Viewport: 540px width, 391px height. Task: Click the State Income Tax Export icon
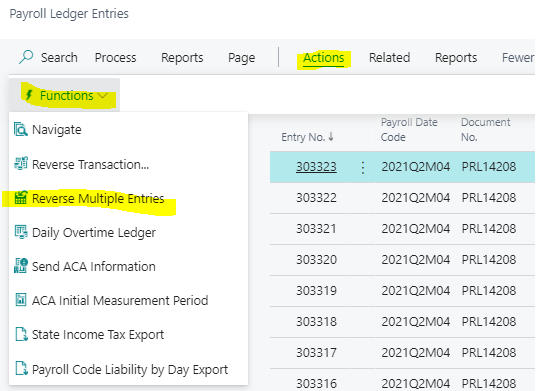point(21,334)
